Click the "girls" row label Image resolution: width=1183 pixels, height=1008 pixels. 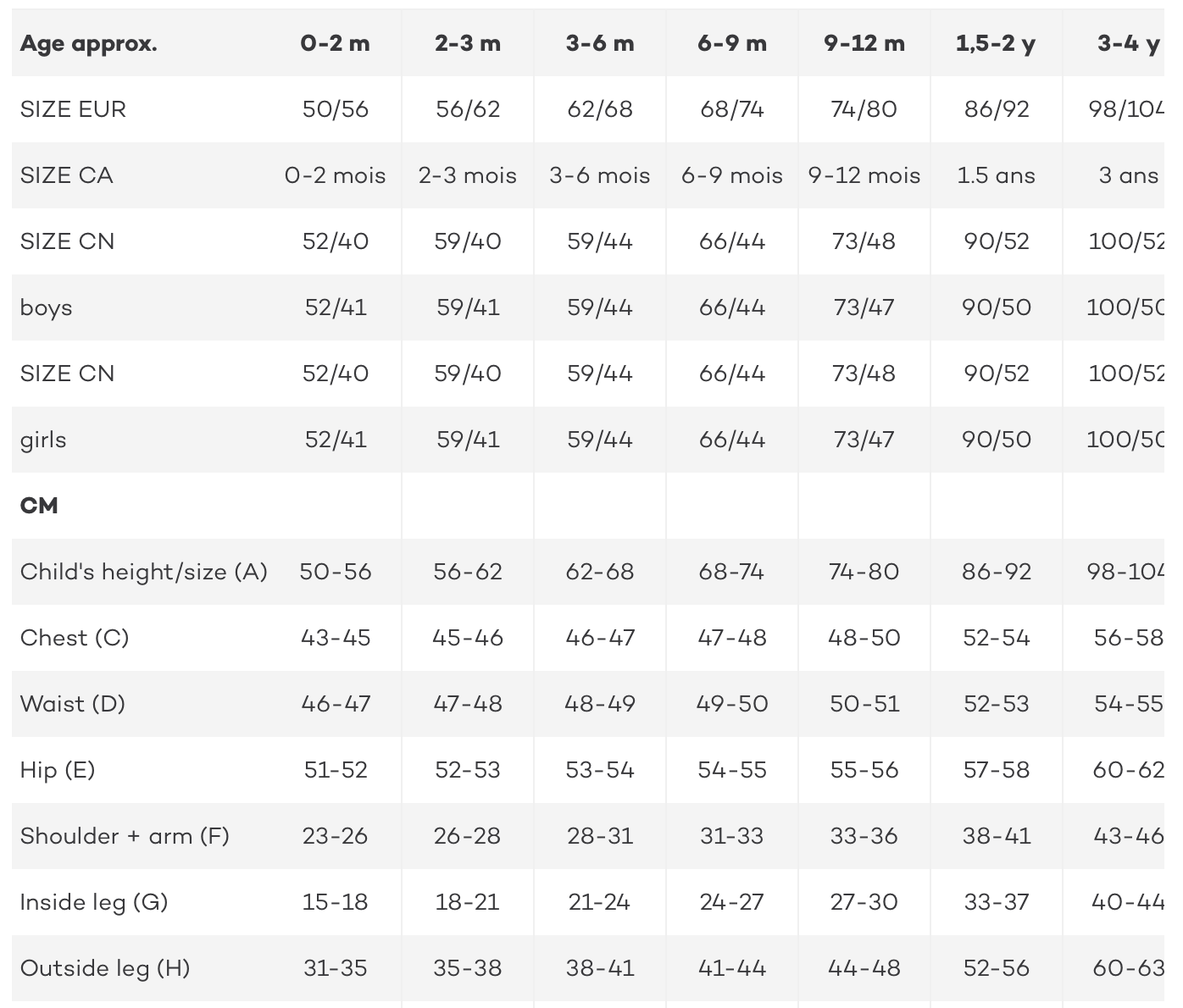(43, 440)
